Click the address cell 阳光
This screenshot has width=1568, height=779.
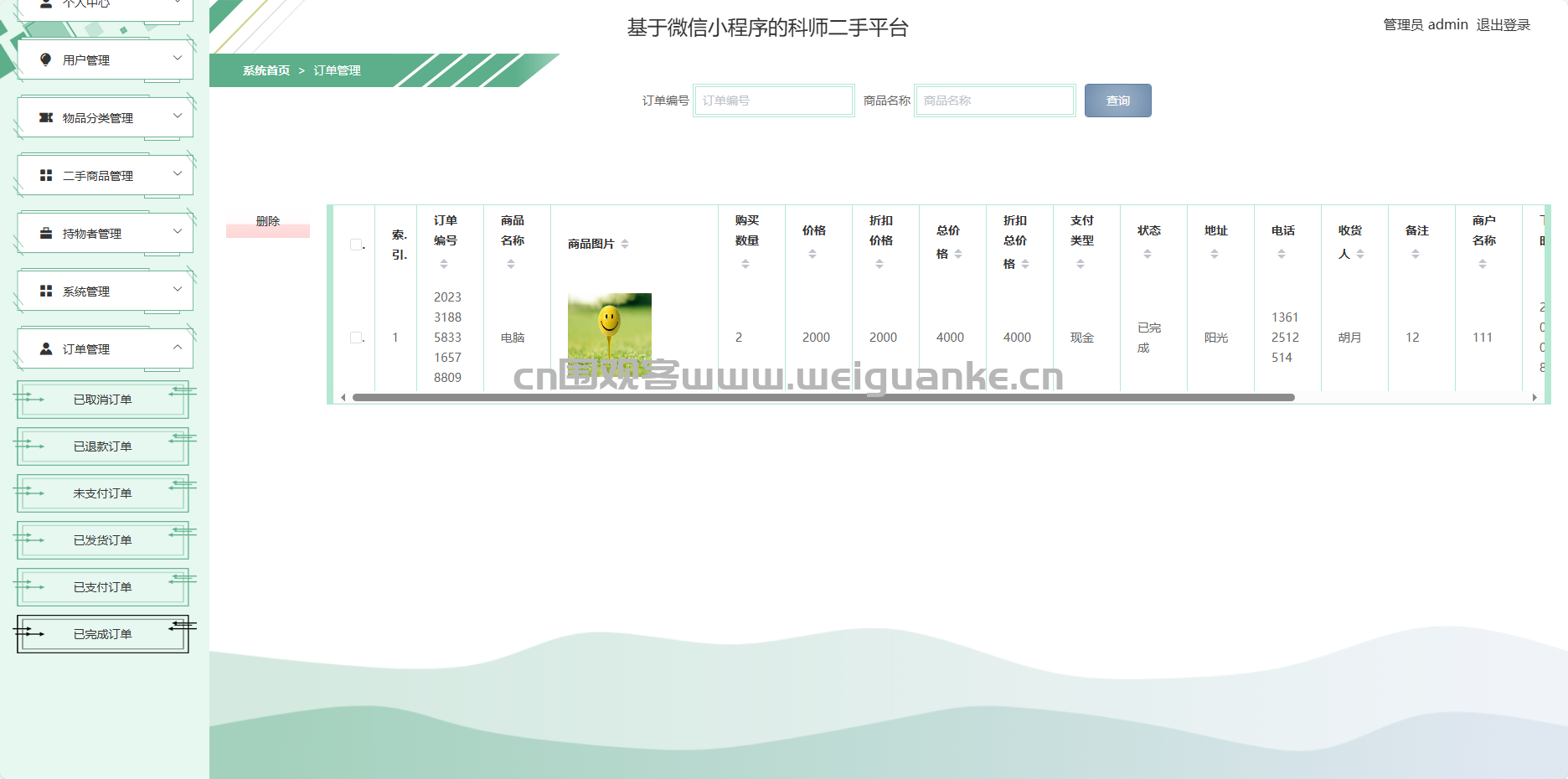pos(1216,338)
